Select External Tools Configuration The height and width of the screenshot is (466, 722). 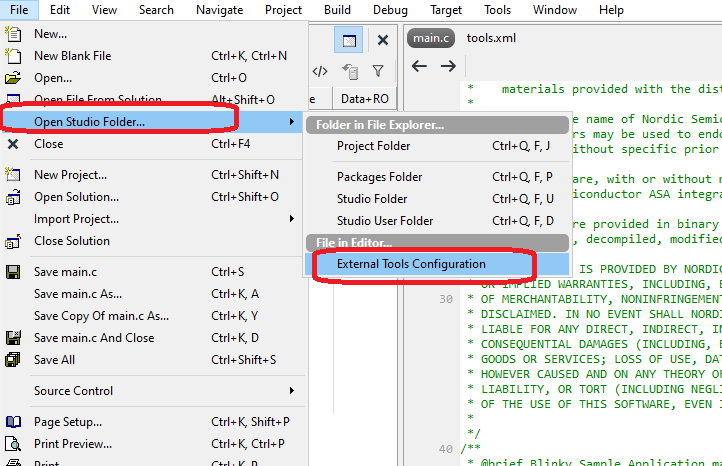pos(411,264)
